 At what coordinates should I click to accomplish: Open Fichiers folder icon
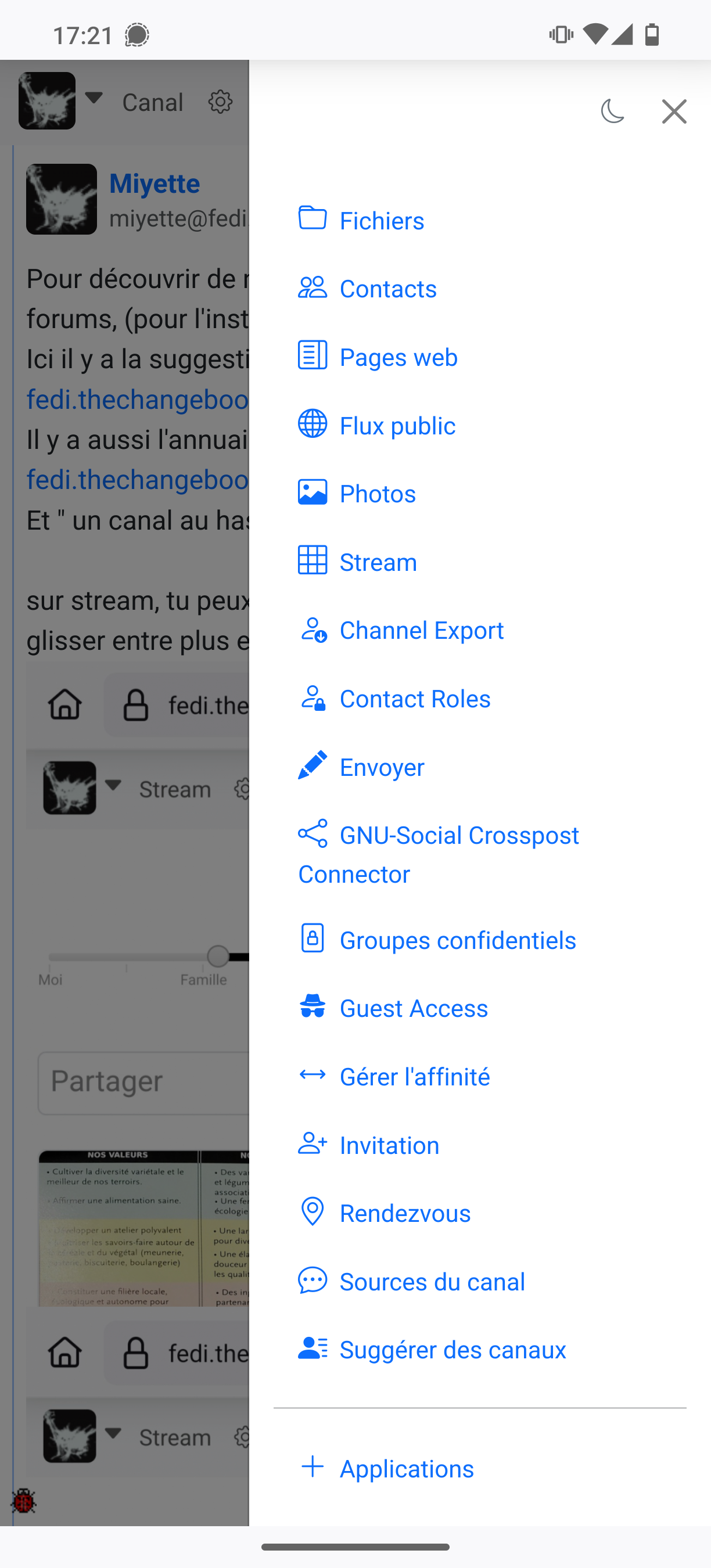point(313,218)
